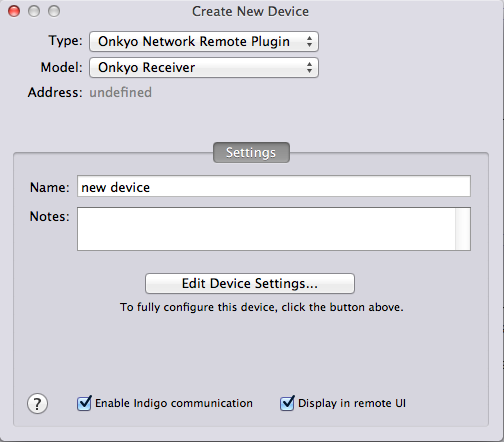
Task: Open the Model dropdown showing Onkyo Receiver
Action: pos(204,68)
